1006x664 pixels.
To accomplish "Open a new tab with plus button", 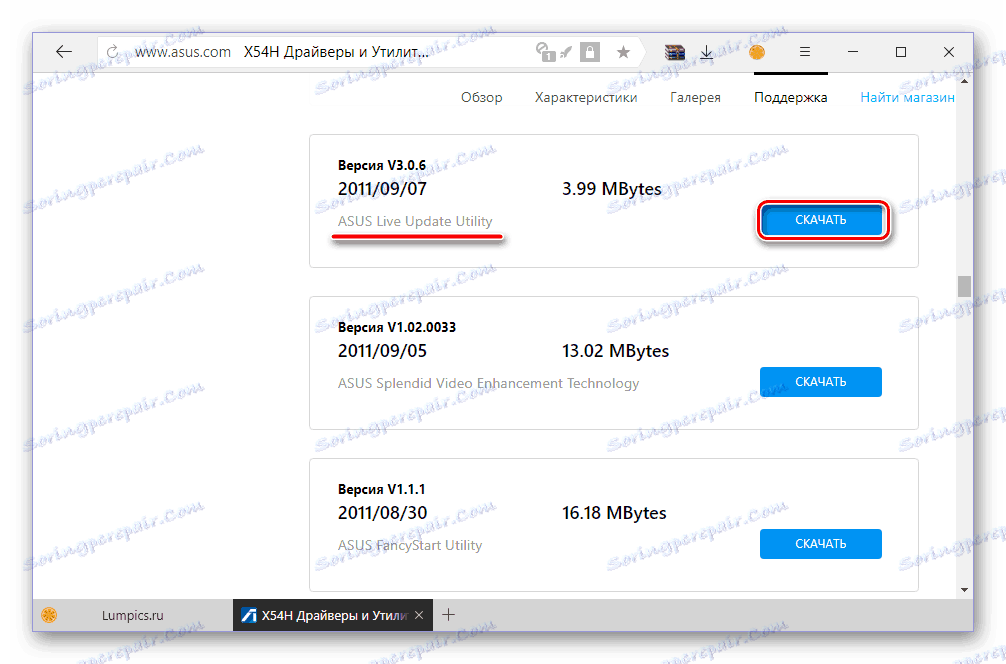I will (x=448, y=615).
